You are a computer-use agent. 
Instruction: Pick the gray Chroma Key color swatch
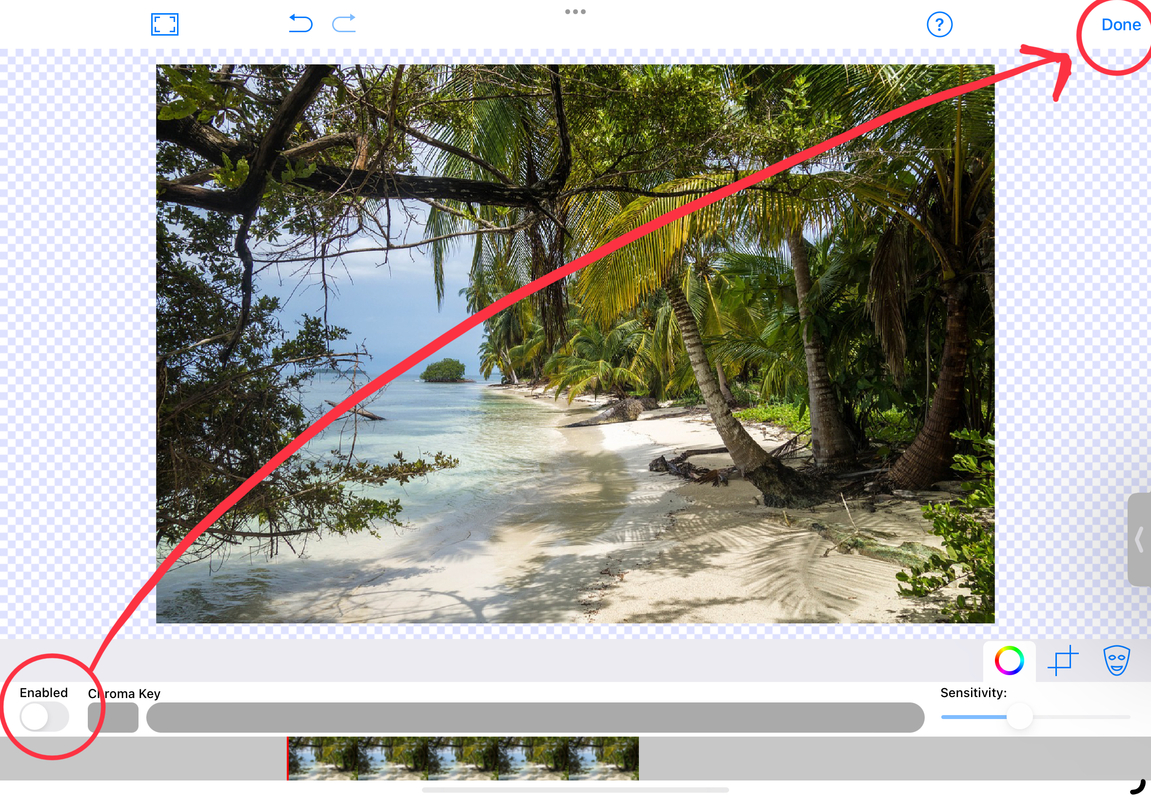(x=113, y=717)
